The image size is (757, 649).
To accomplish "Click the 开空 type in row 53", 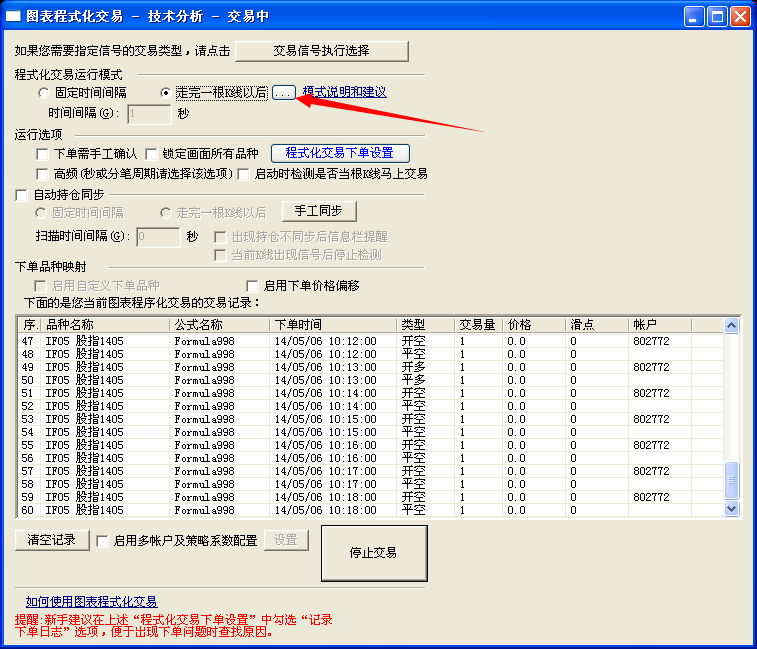I will tap(414, 419).
